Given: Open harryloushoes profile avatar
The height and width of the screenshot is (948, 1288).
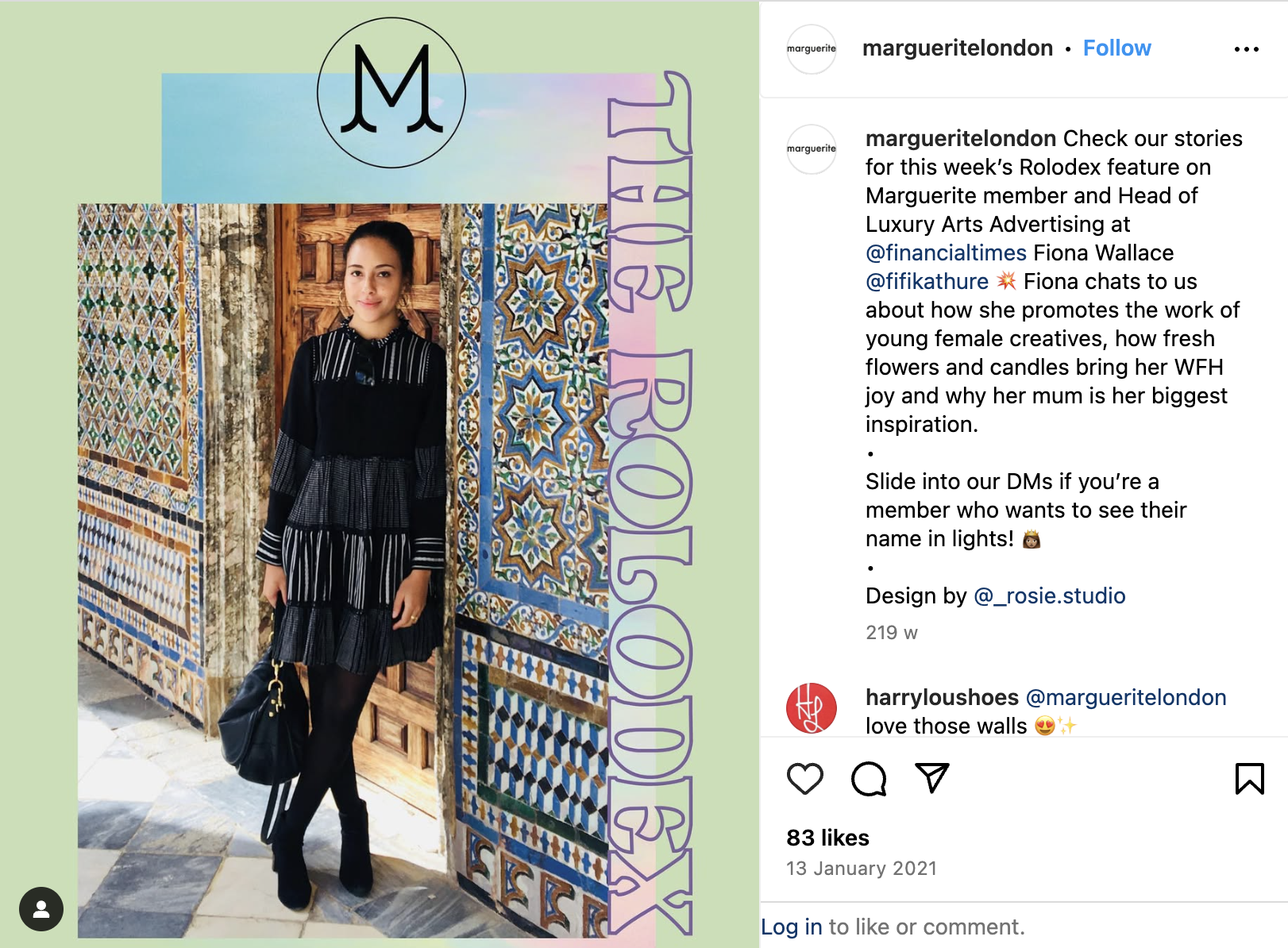Looking at the screenshot, I should (812, 708).
